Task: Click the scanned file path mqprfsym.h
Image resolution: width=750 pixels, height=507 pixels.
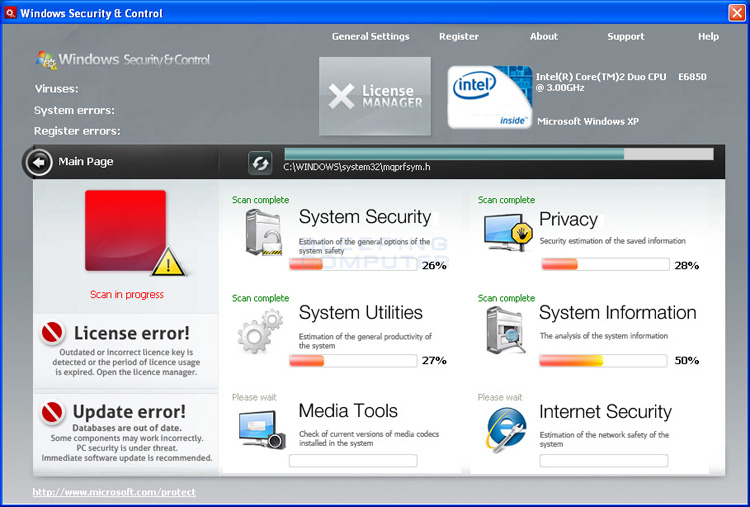Action: coord(357,167)
